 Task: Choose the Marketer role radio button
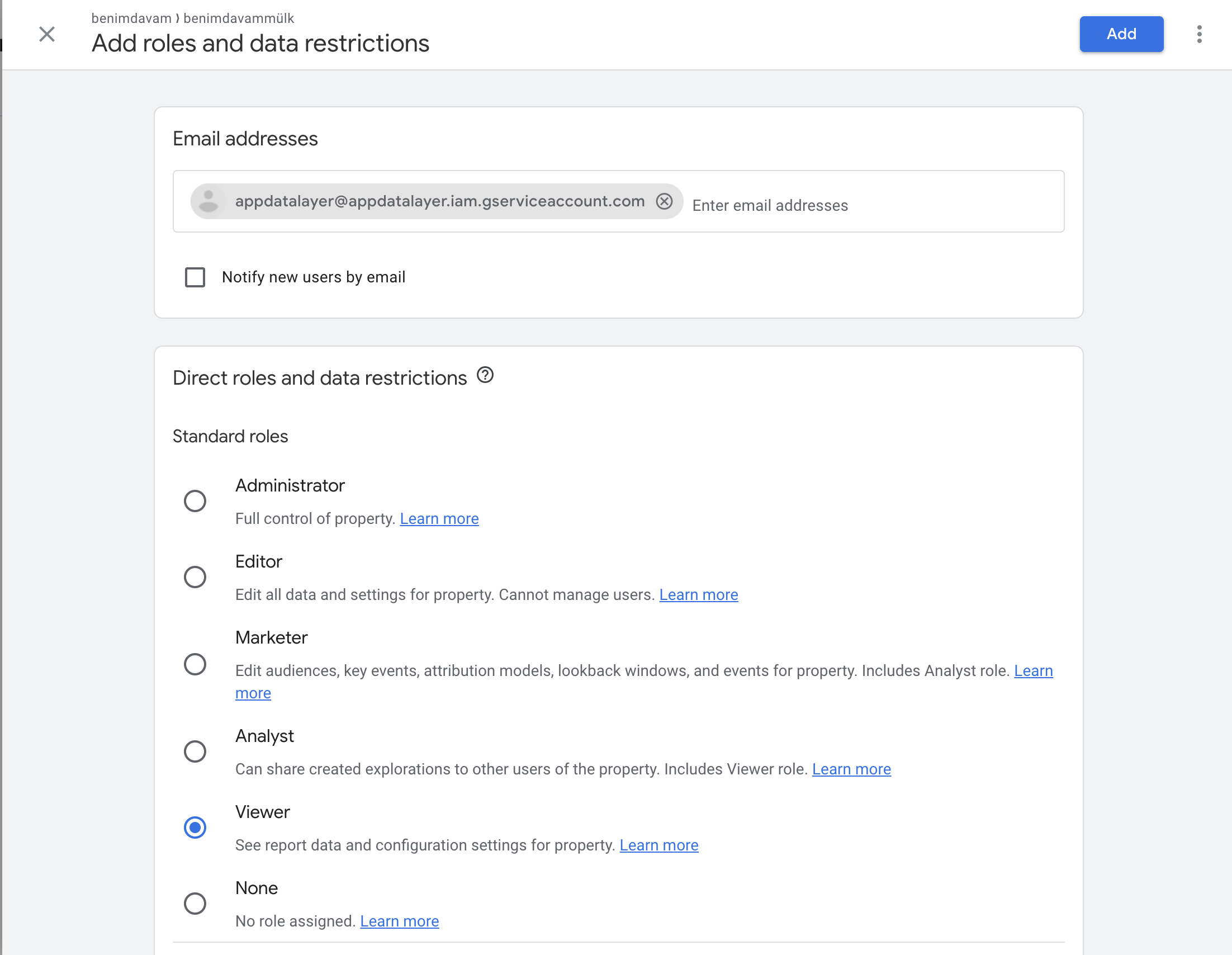[195, 664]
